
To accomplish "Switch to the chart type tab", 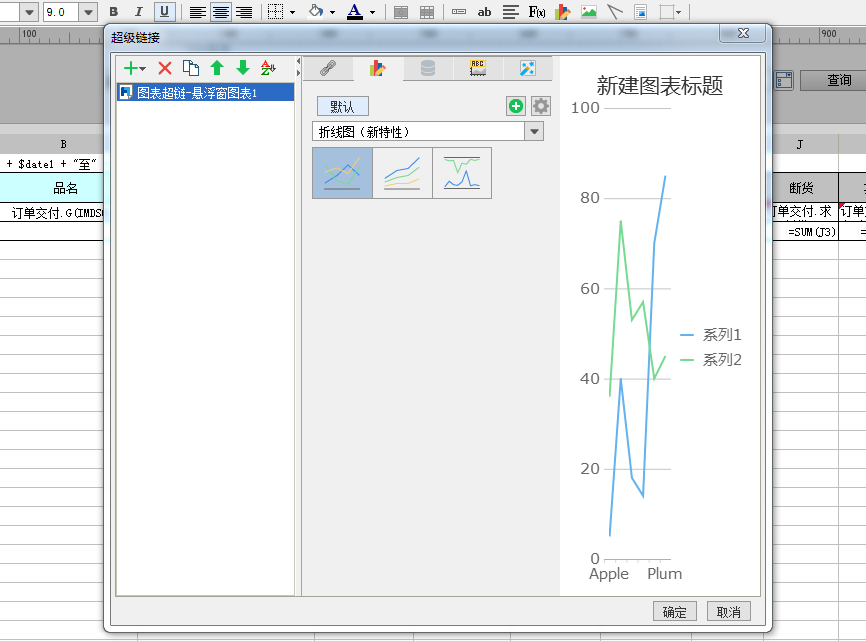I will (x=378, y=68).
